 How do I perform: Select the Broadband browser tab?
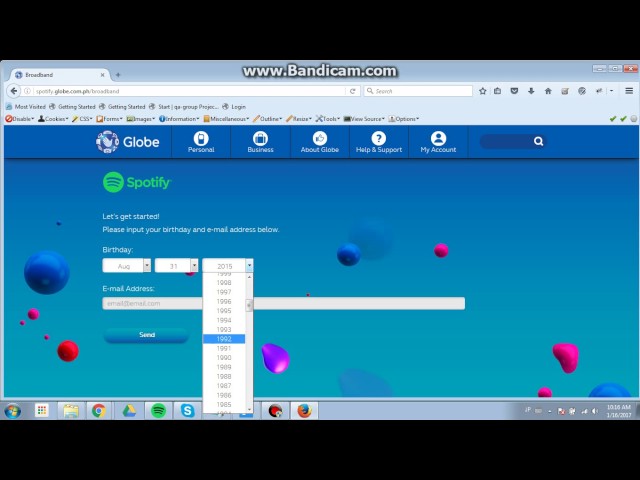click(60, 75)
